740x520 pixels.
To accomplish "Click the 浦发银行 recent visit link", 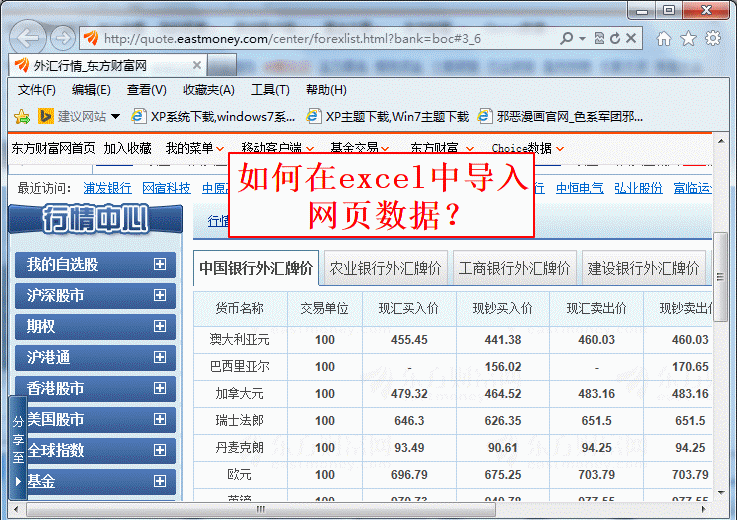I will point(107,188).
